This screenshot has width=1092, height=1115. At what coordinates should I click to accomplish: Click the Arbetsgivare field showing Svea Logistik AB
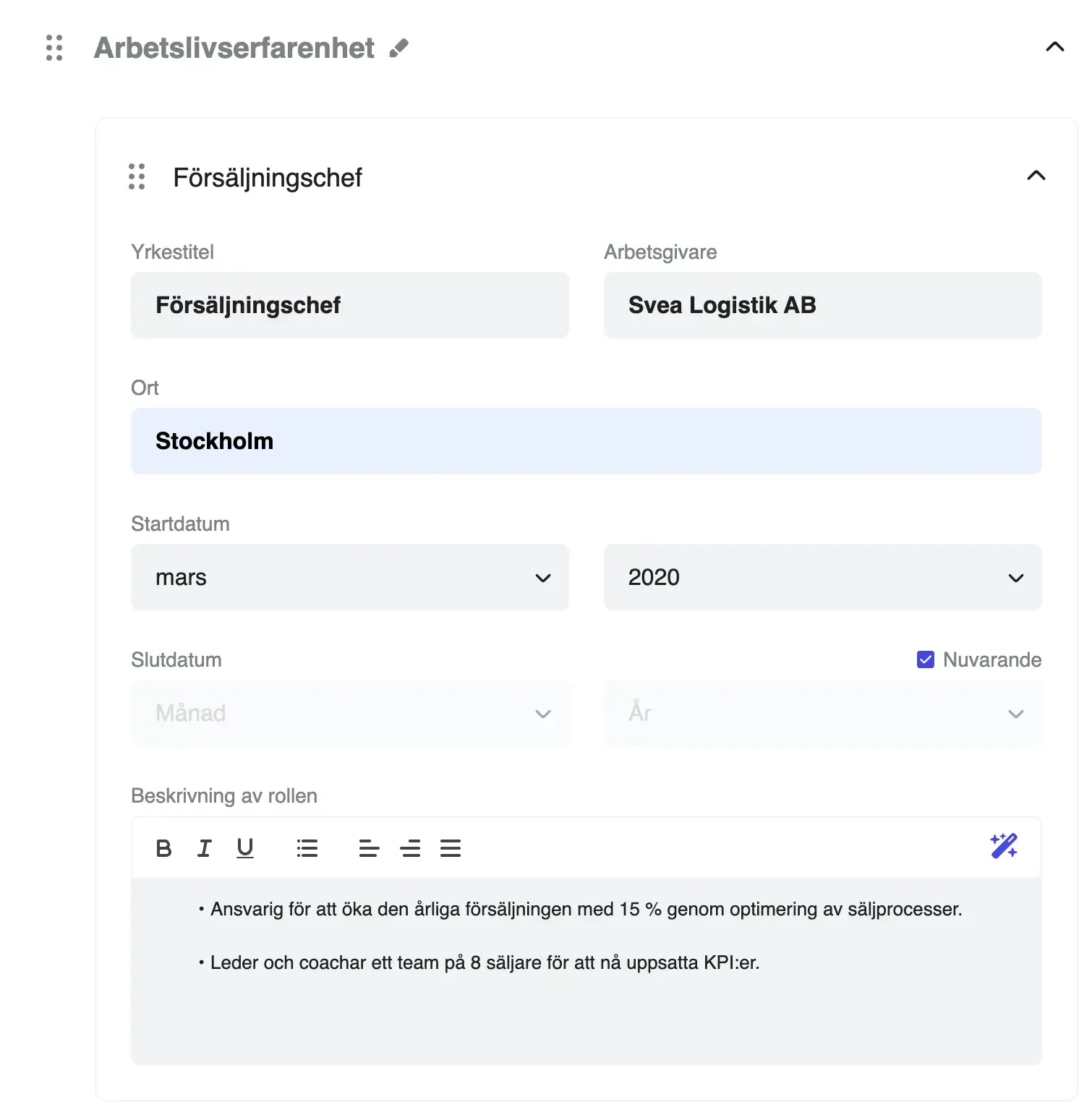click(822, 304)
